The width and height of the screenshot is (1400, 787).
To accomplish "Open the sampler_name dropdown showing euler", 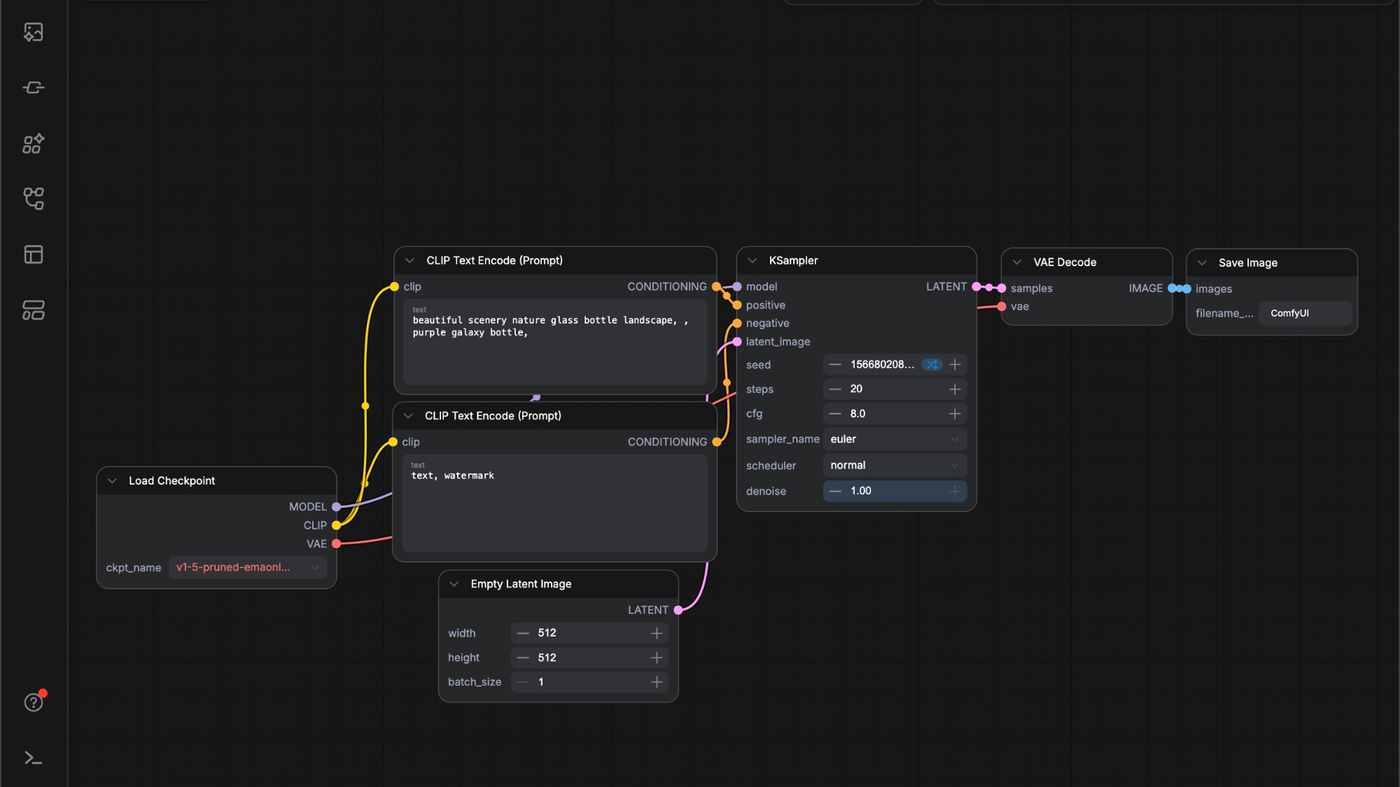I will (895, 439).
